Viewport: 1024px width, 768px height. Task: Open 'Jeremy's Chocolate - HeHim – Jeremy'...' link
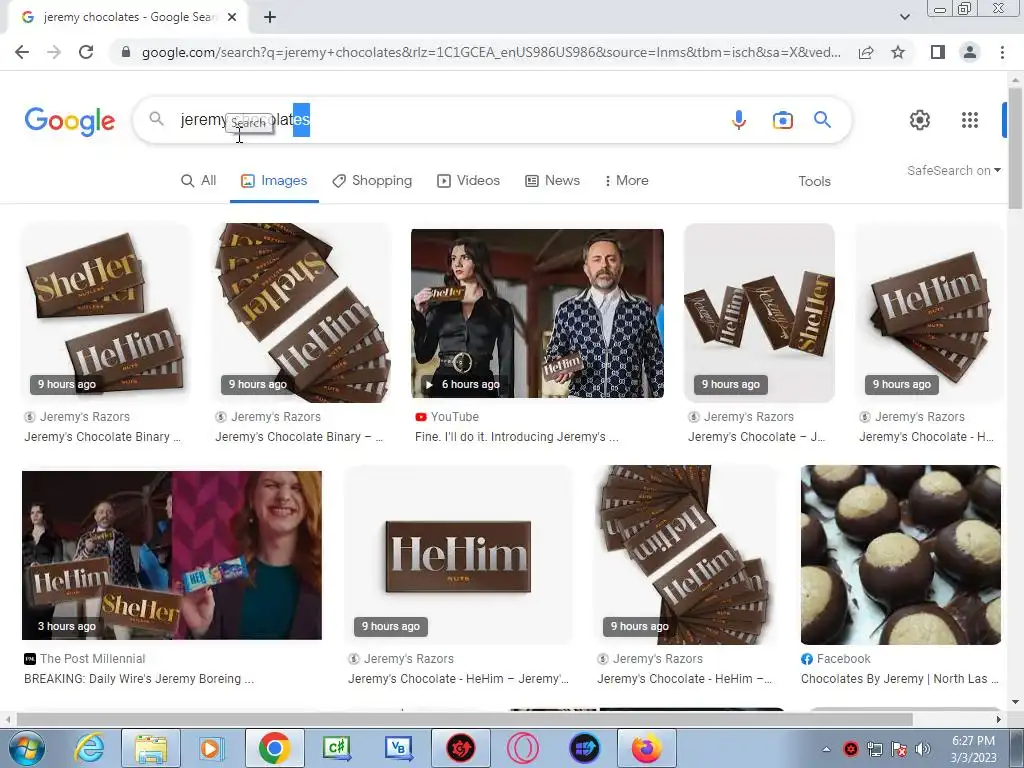(458, 679)
